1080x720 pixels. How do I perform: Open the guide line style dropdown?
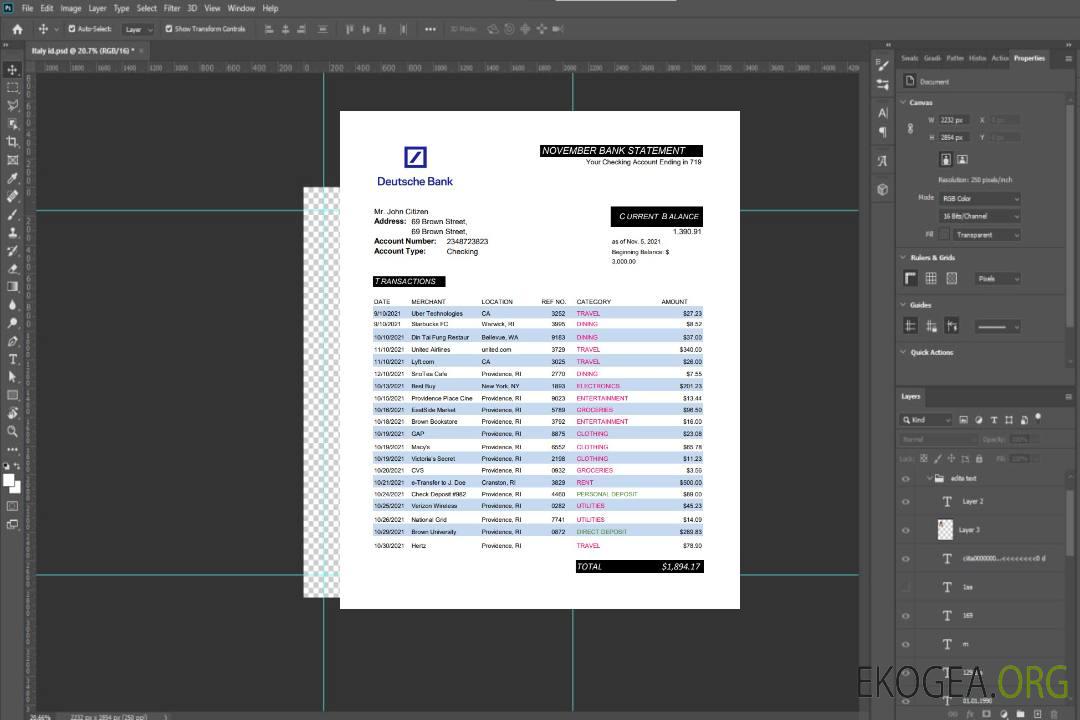[997, 327]
